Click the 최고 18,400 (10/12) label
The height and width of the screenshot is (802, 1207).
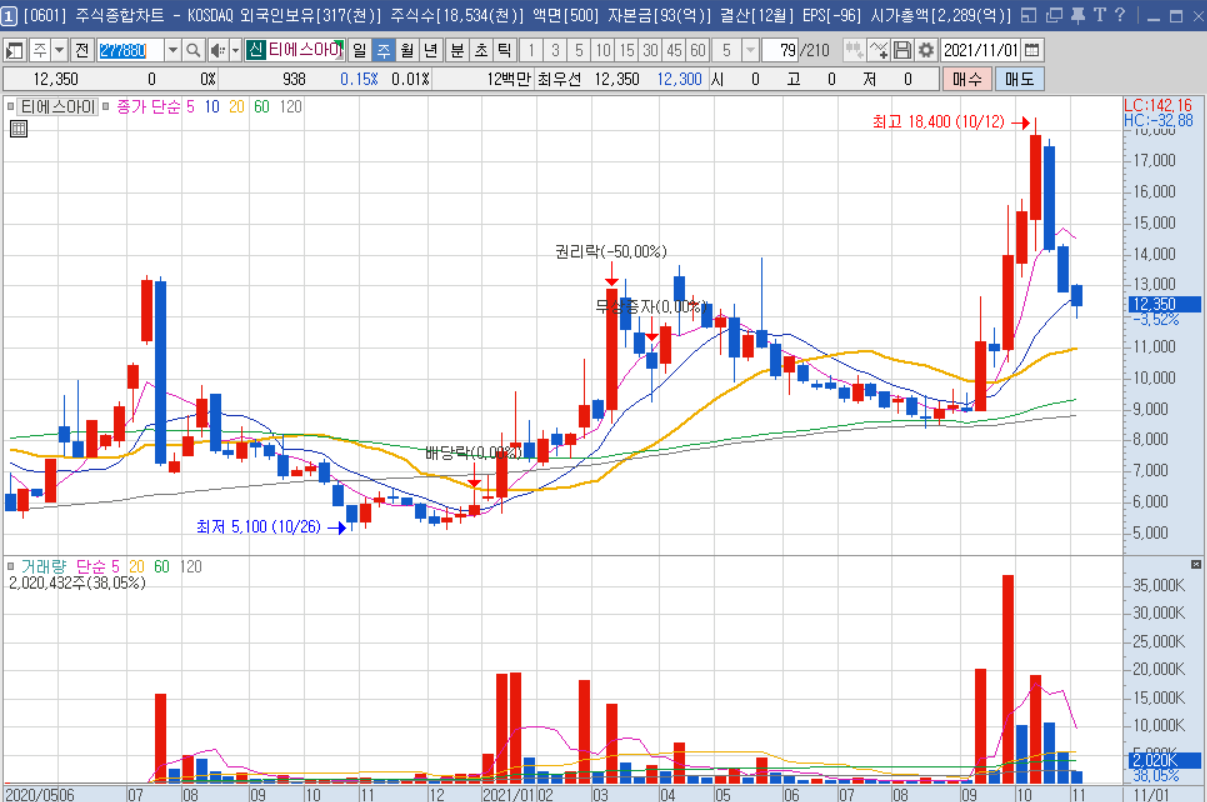(x=939, y=121)
